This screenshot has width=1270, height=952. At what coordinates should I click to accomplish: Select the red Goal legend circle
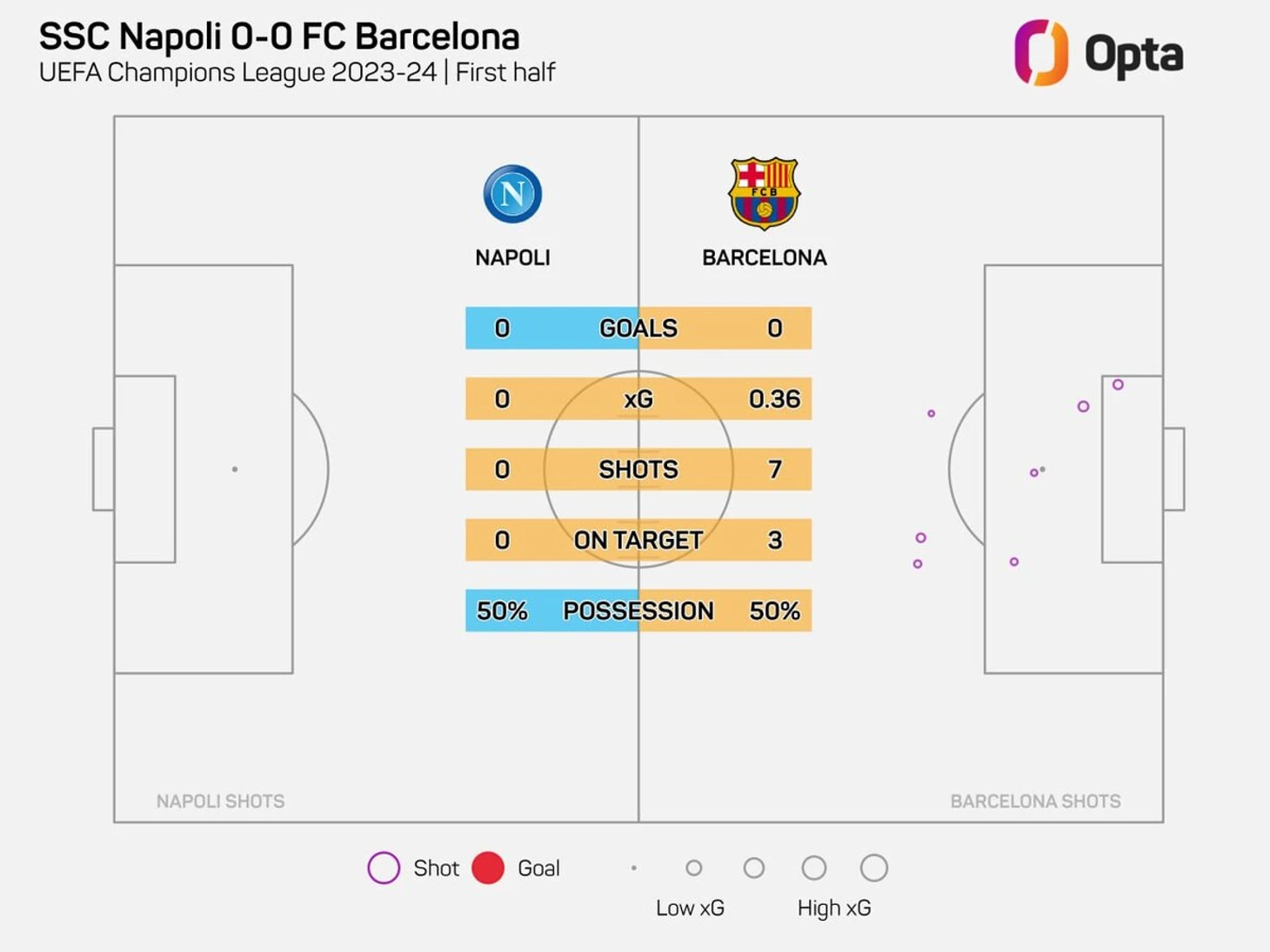[488, 868]
